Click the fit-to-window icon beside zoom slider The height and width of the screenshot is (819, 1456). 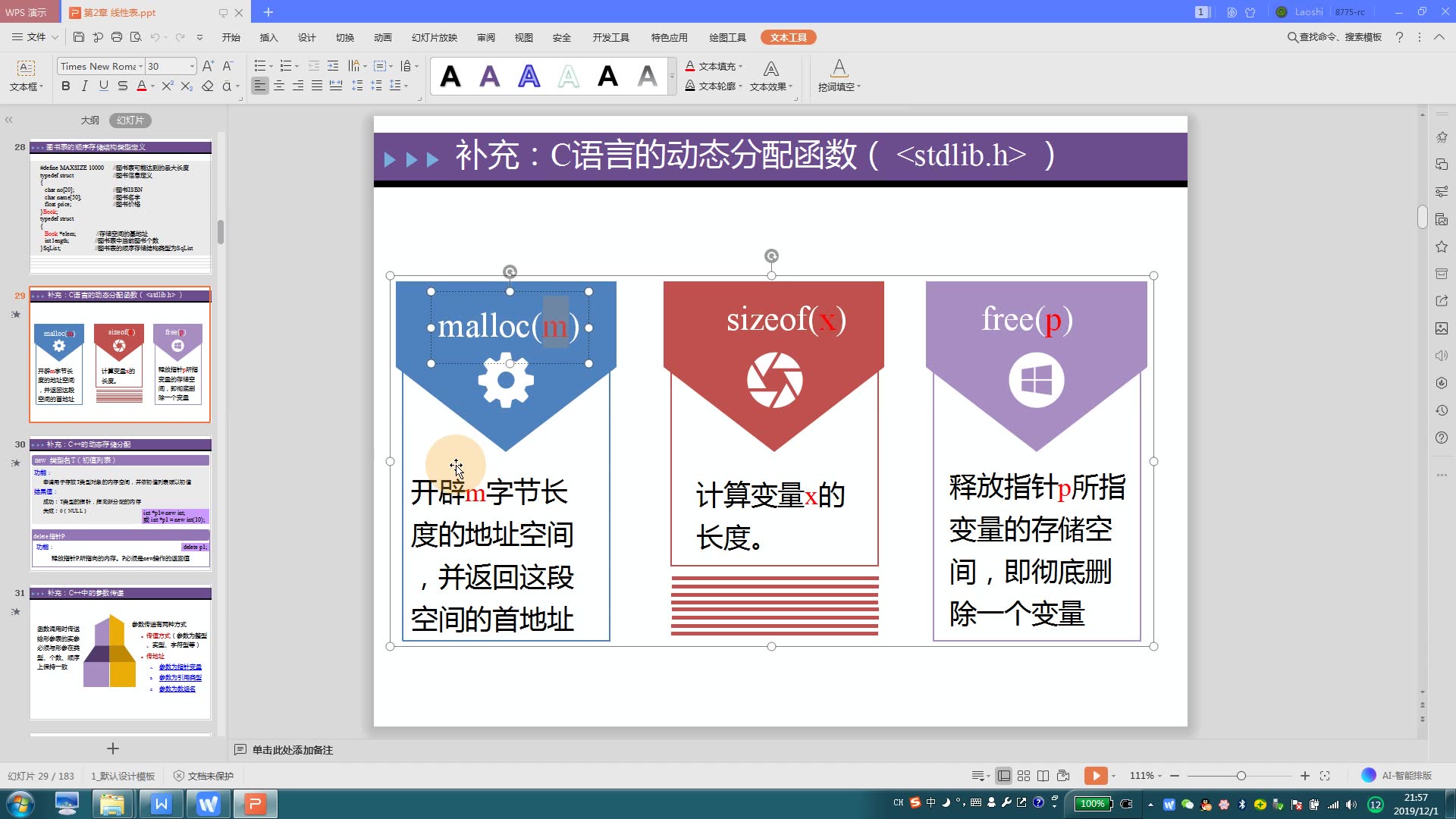coord(1325,776)
